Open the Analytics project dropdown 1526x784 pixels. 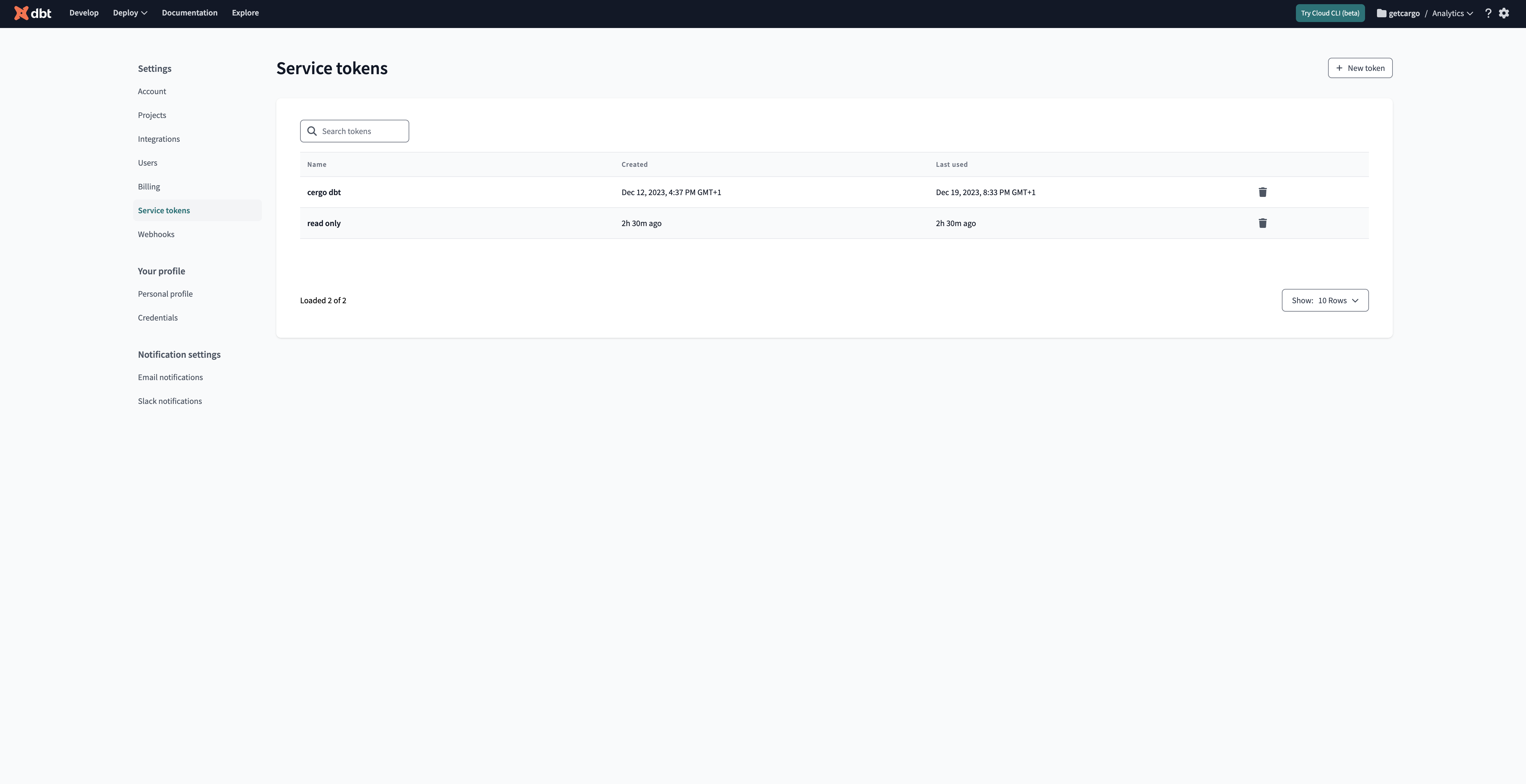[x=1453, y=13]
